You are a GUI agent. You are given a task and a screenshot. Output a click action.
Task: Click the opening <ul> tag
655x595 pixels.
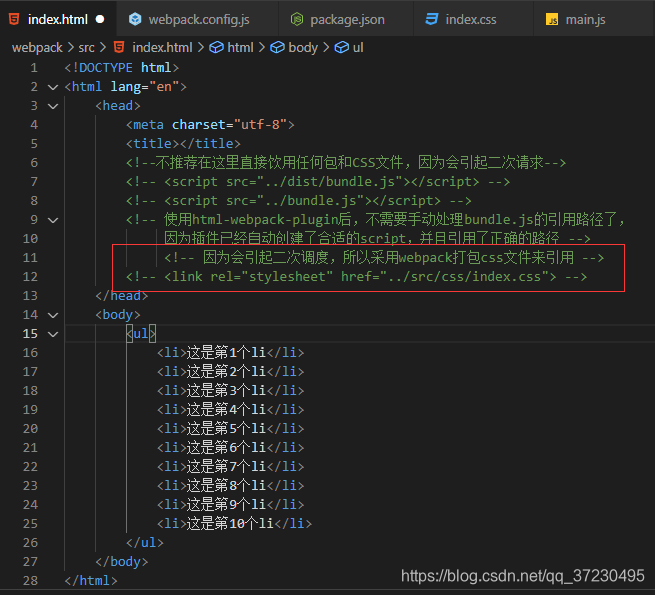(x=141, y=333)
